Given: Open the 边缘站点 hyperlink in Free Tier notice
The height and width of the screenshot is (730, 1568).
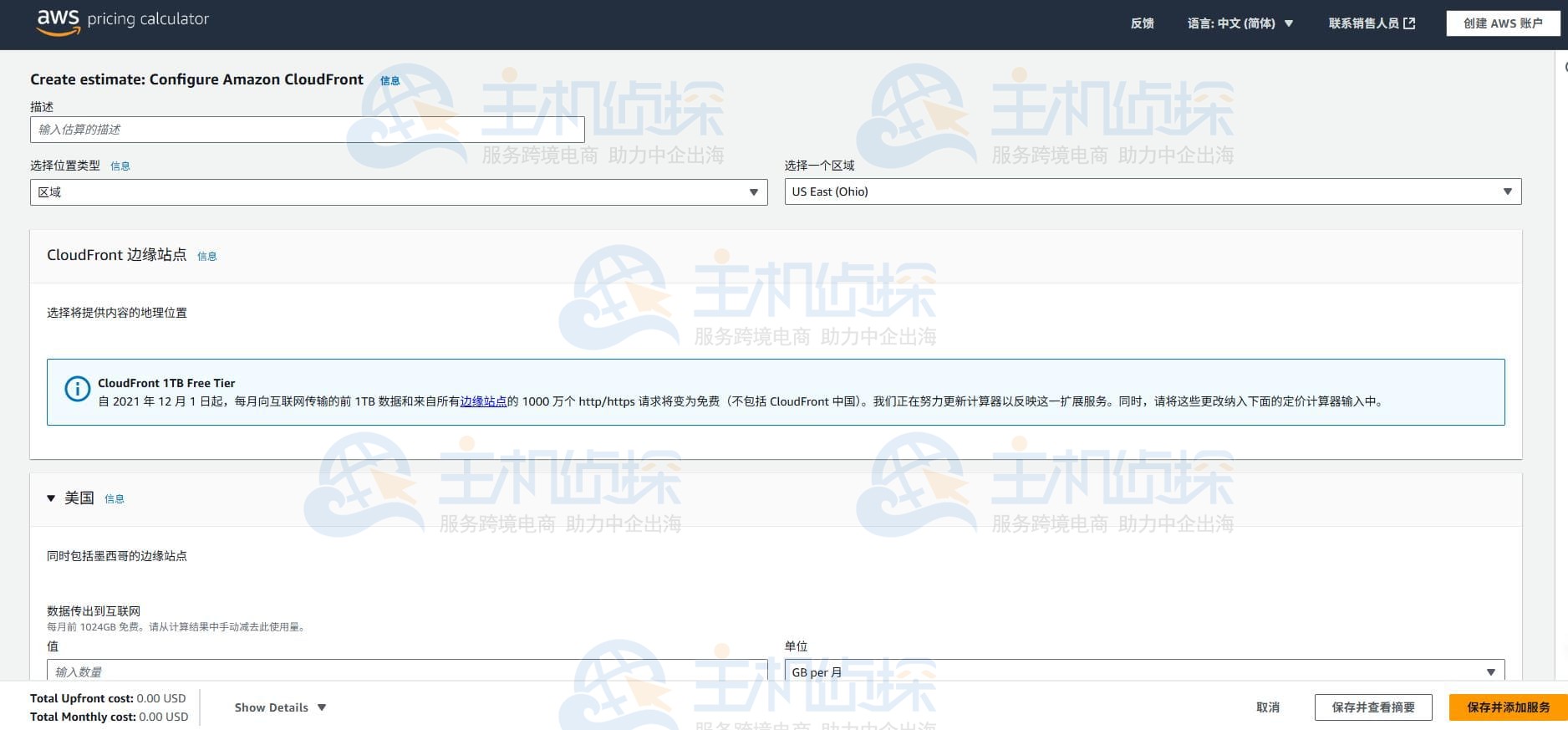Looking at the screenshot, I should point(483,401).
